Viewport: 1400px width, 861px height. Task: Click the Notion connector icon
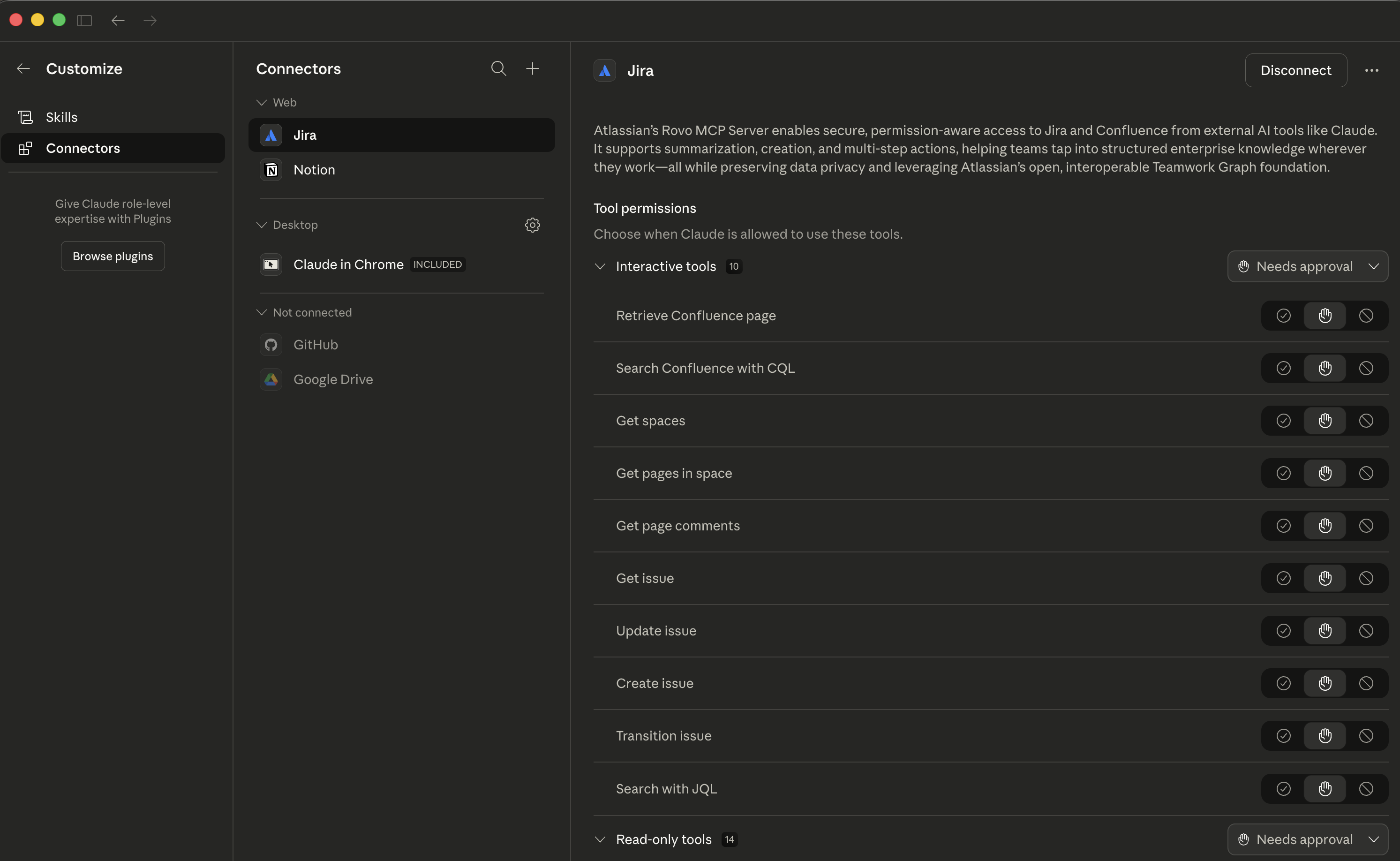tap(271, 170)
